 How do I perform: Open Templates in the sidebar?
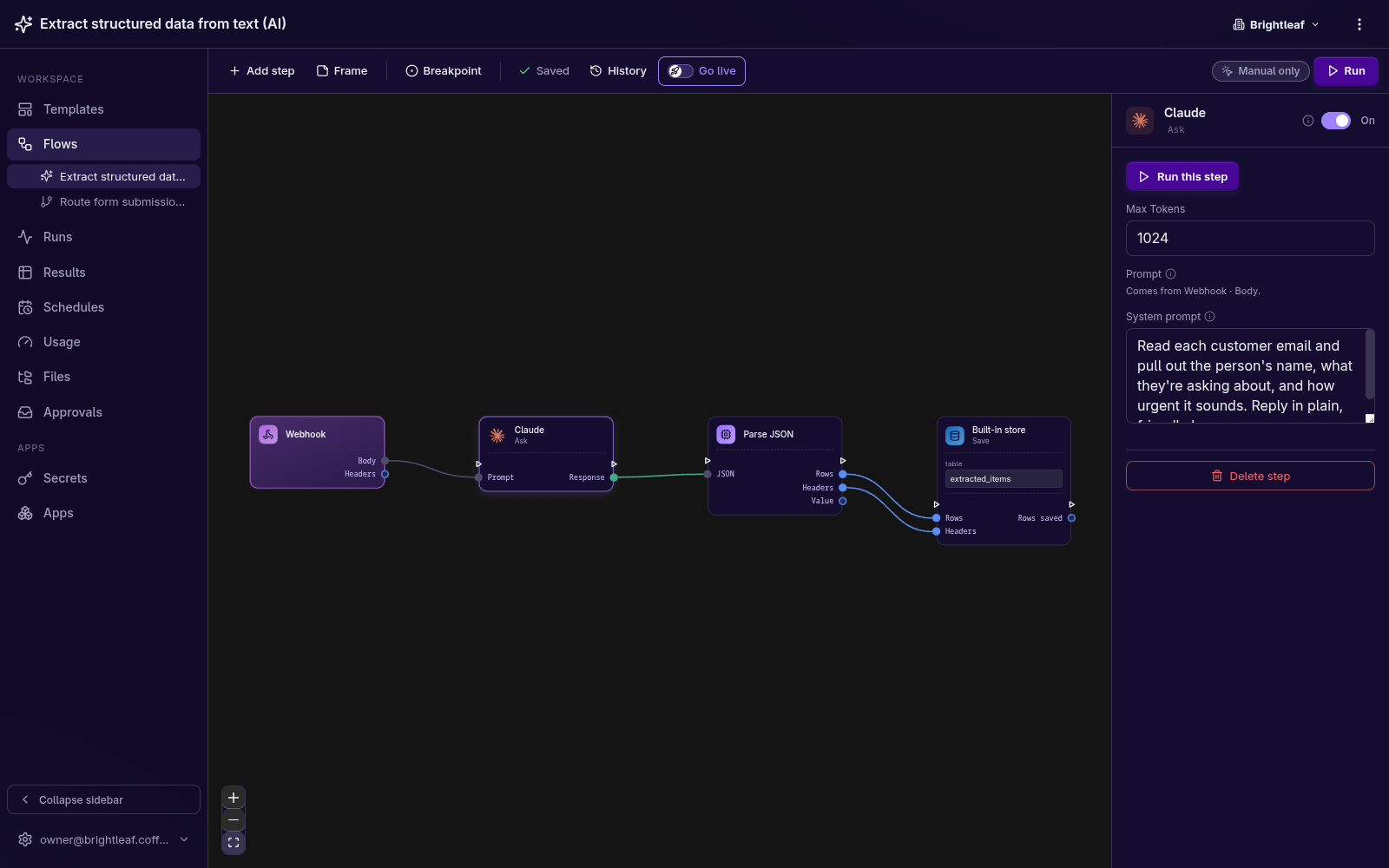(x=103, y=109)
